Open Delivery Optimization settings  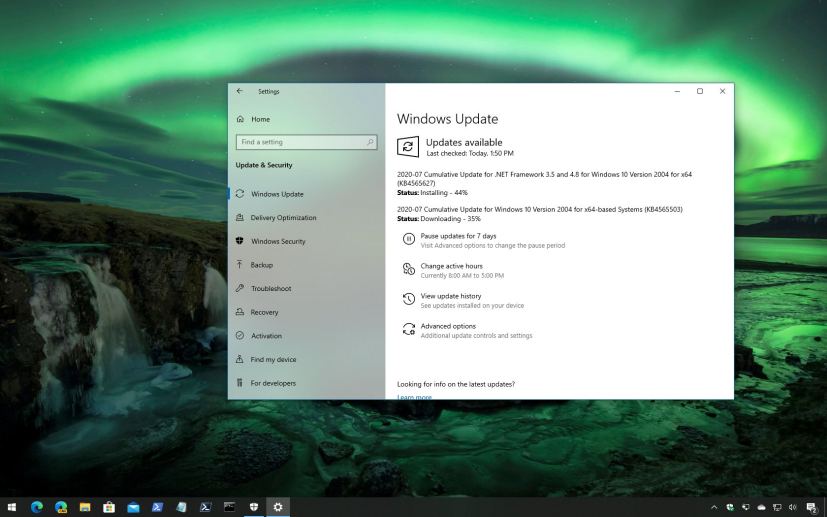tap(283, 217)
